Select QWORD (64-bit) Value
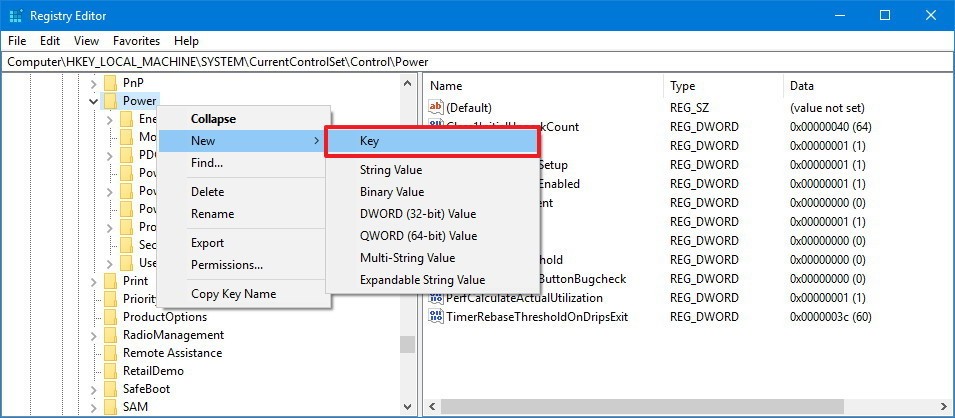 click(432, 236)
